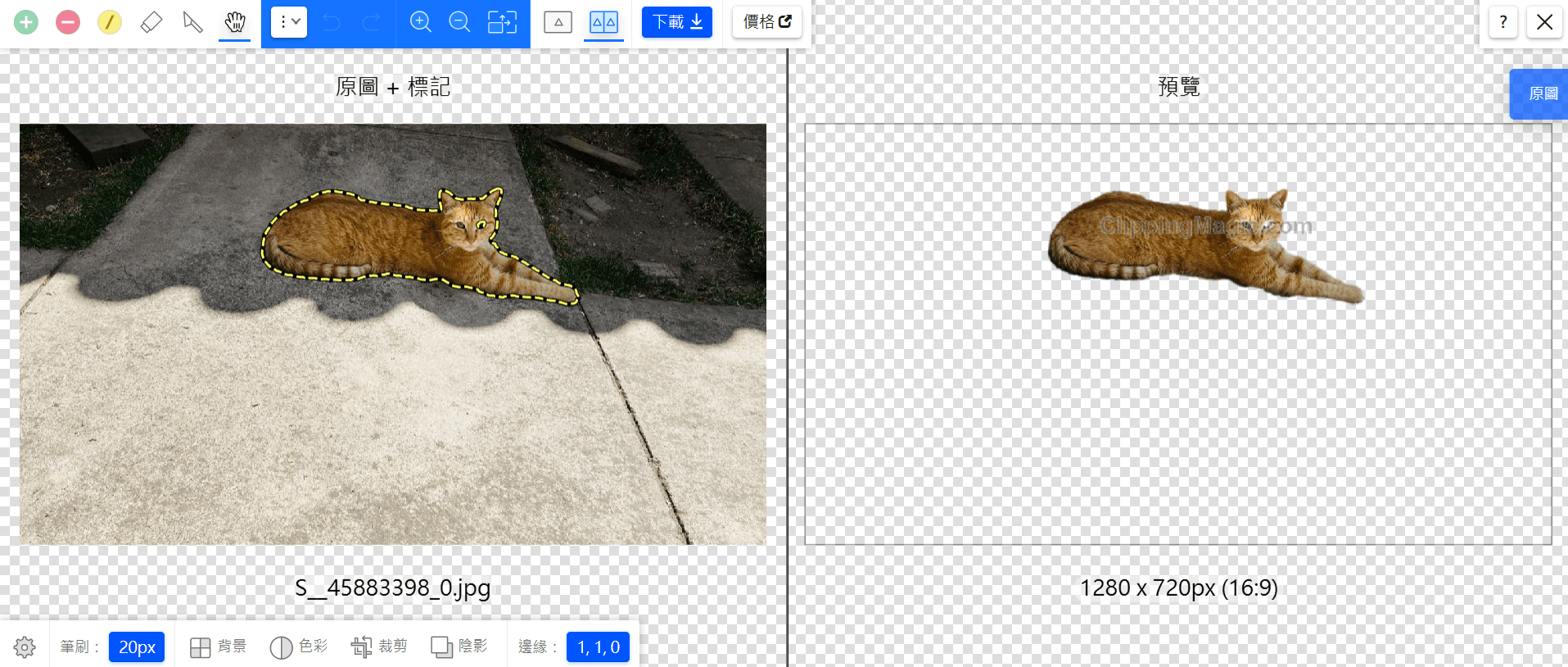The height and width of the screenshot is (667, 1568).
Task: Select the scalpel cutting tool
Action: pyautogui.click(x=193, y=22)
